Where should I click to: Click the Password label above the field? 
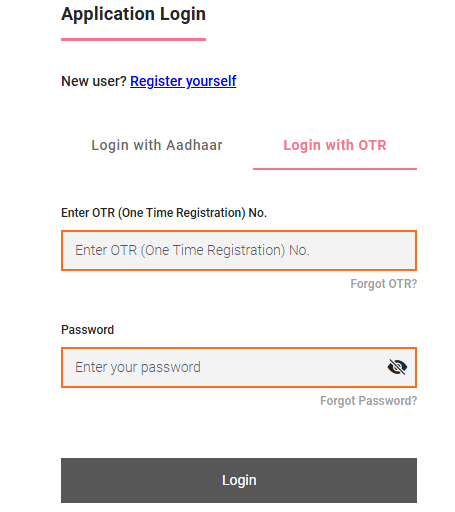click(x=87, y=330)
